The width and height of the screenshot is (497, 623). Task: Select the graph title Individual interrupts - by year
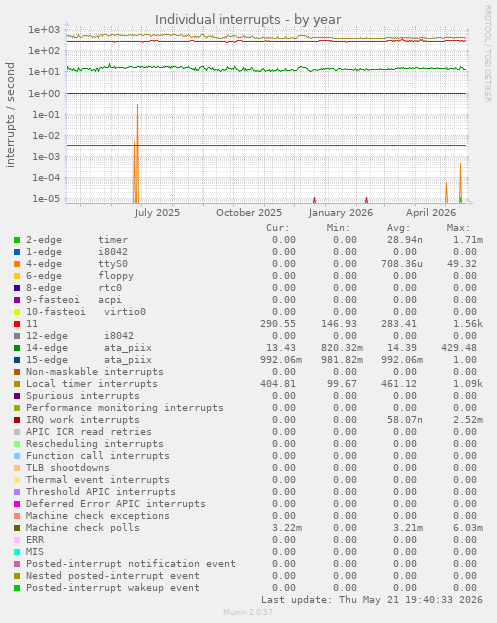[x=248, y=19]
